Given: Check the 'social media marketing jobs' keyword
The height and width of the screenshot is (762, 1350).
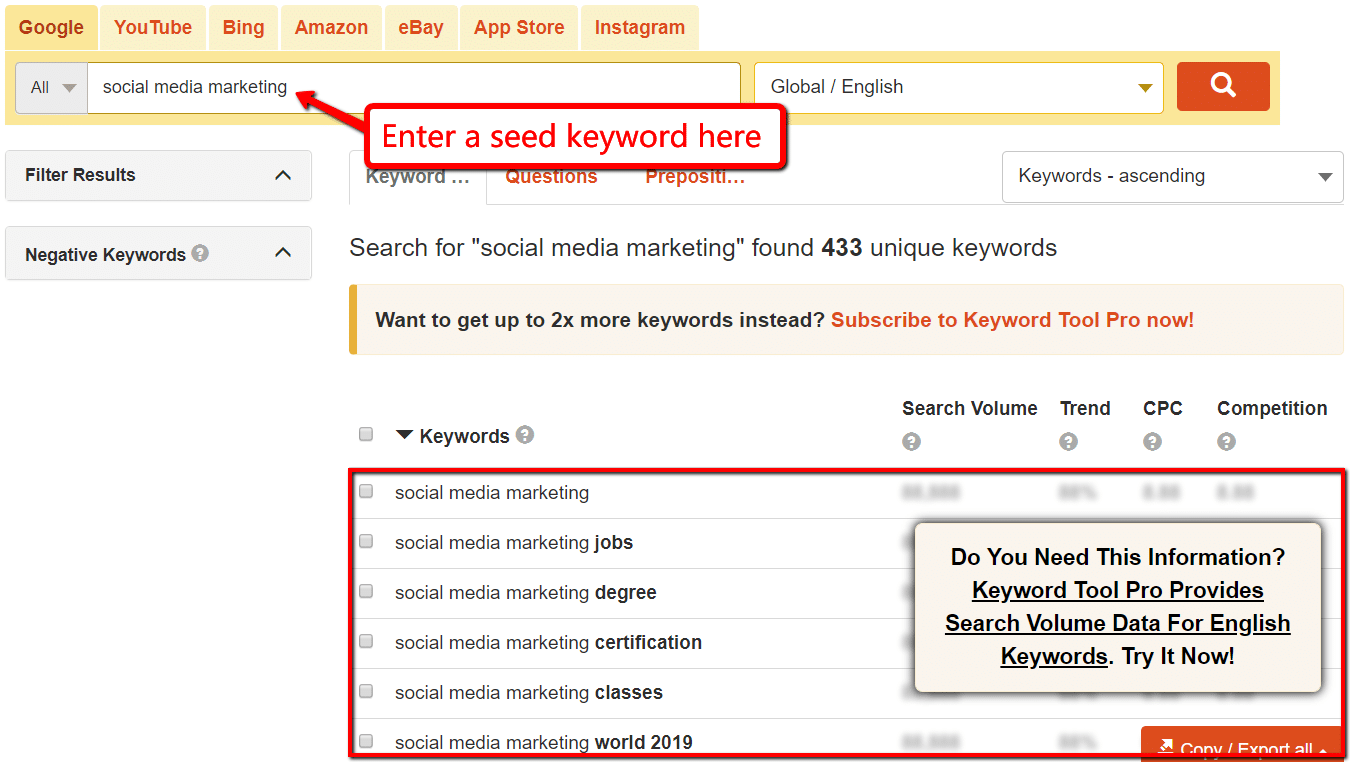Looking at the screenshot, I should click(365, 541).
